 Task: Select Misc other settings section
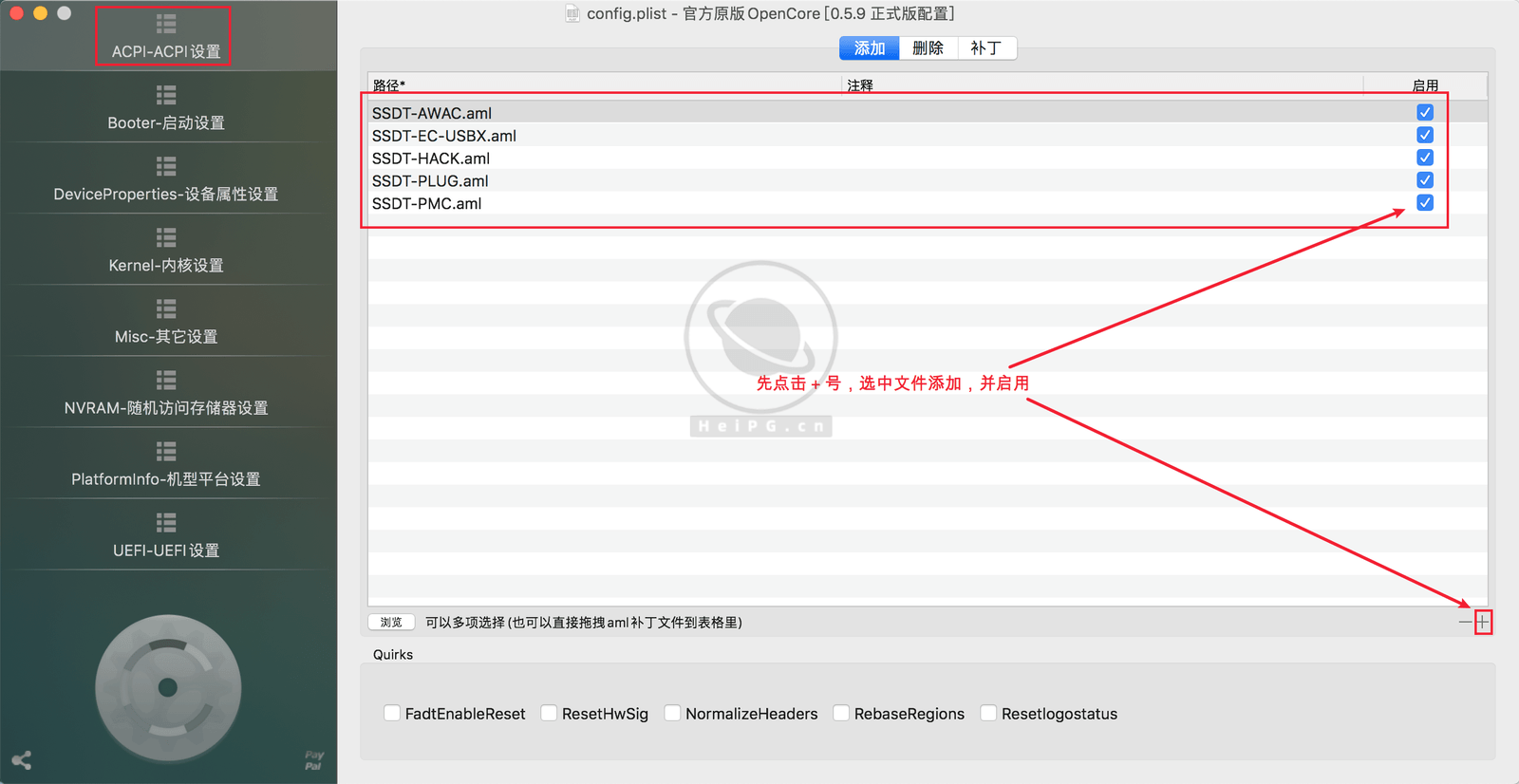point(166,322)
